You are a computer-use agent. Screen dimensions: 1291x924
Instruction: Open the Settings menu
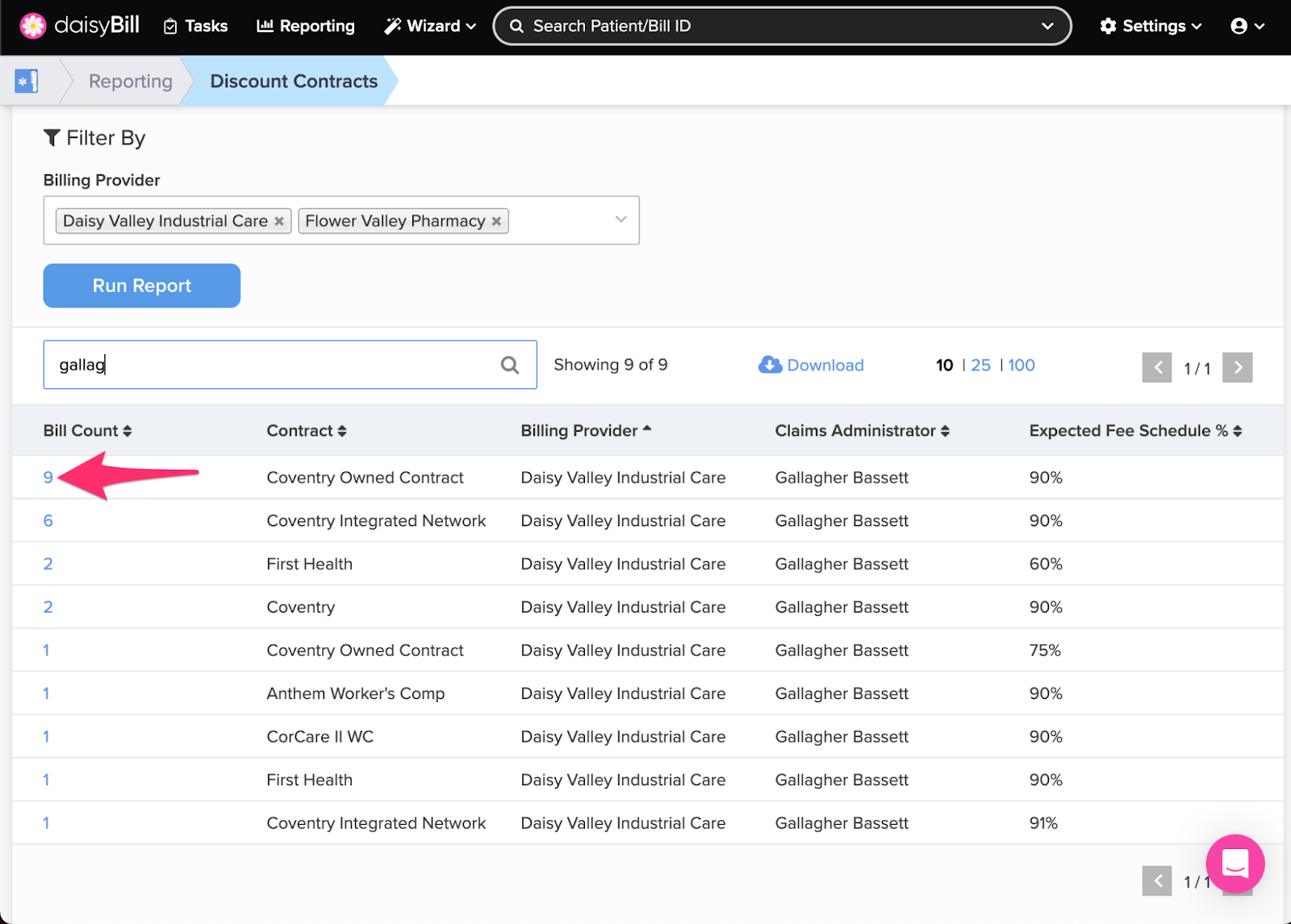tap(1151, 26)
